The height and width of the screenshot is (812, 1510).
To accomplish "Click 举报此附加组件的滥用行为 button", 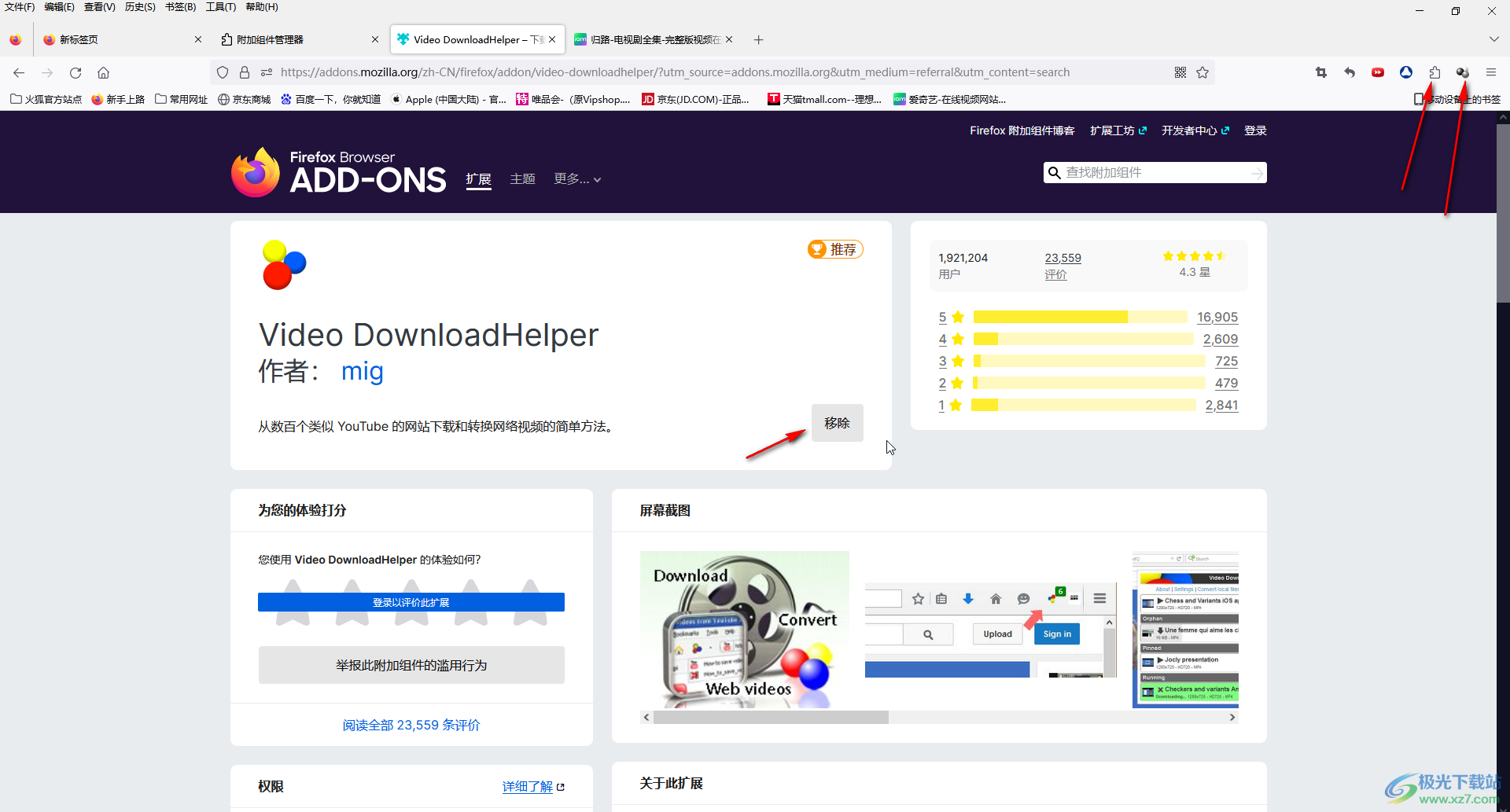I will pos(411,665).
